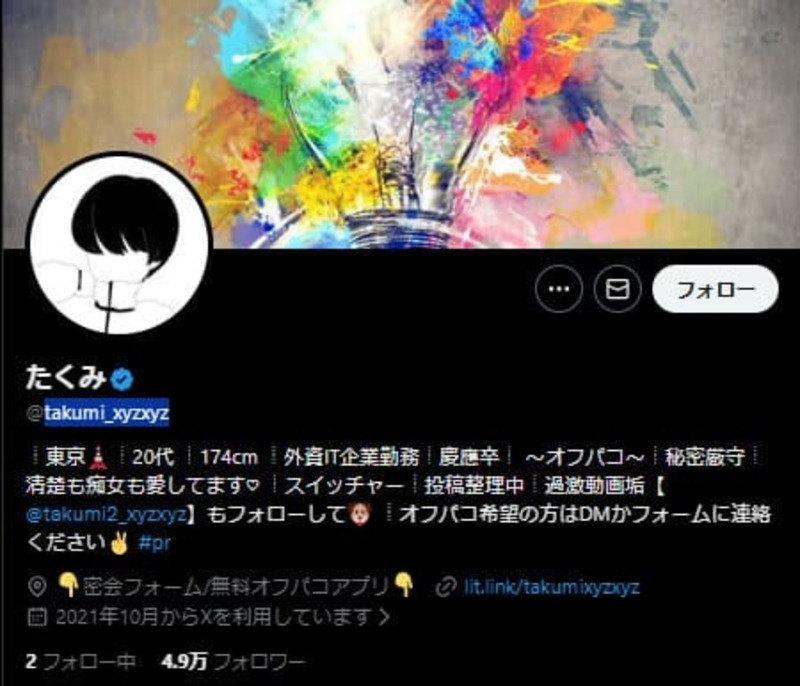Click the display name たくみ
The height and width of the screenshot is (686, 800).
point(66,377)
